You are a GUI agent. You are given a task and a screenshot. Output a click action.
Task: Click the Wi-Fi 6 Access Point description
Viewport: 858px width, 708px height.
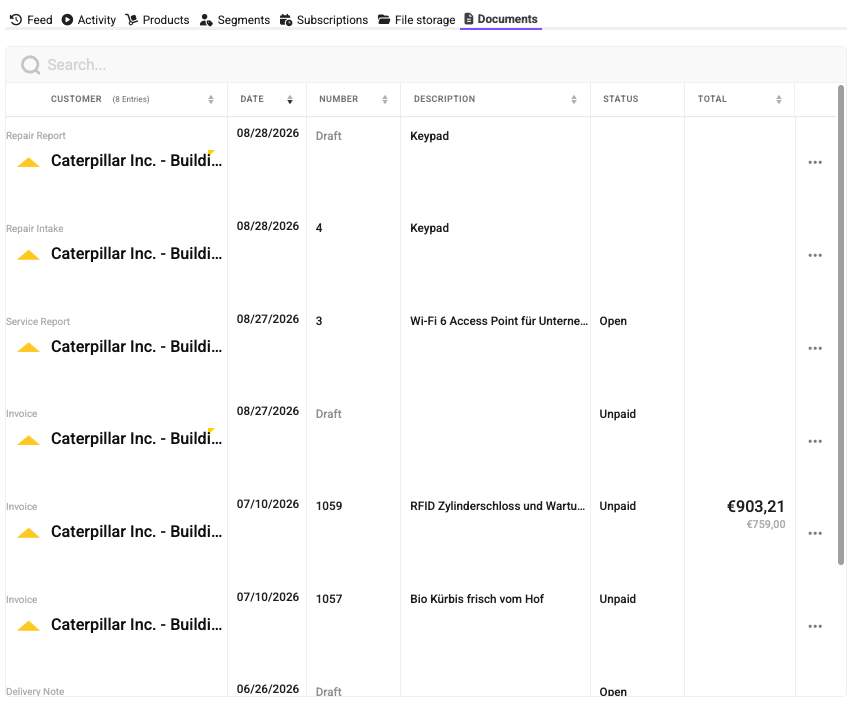499,321
